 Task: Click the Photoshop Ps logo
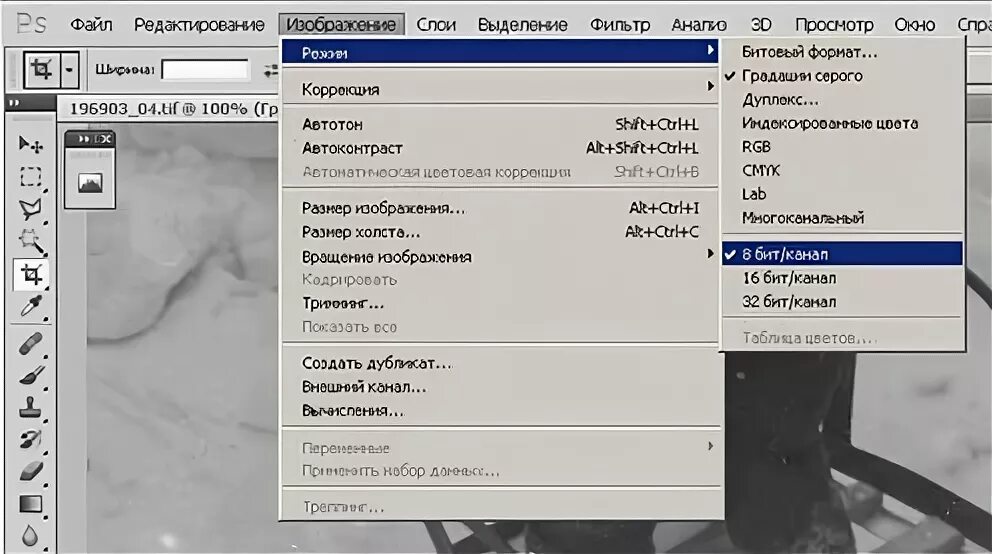click(31, 23)
